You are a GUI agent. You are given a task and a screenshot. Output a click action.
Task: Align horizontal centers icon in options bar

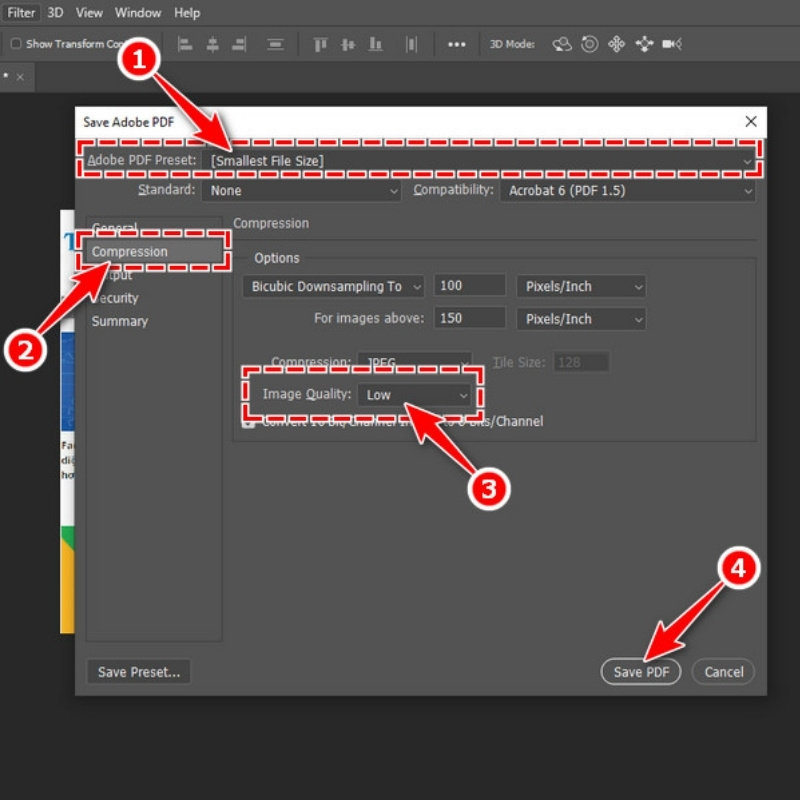(x=212, y=44)
